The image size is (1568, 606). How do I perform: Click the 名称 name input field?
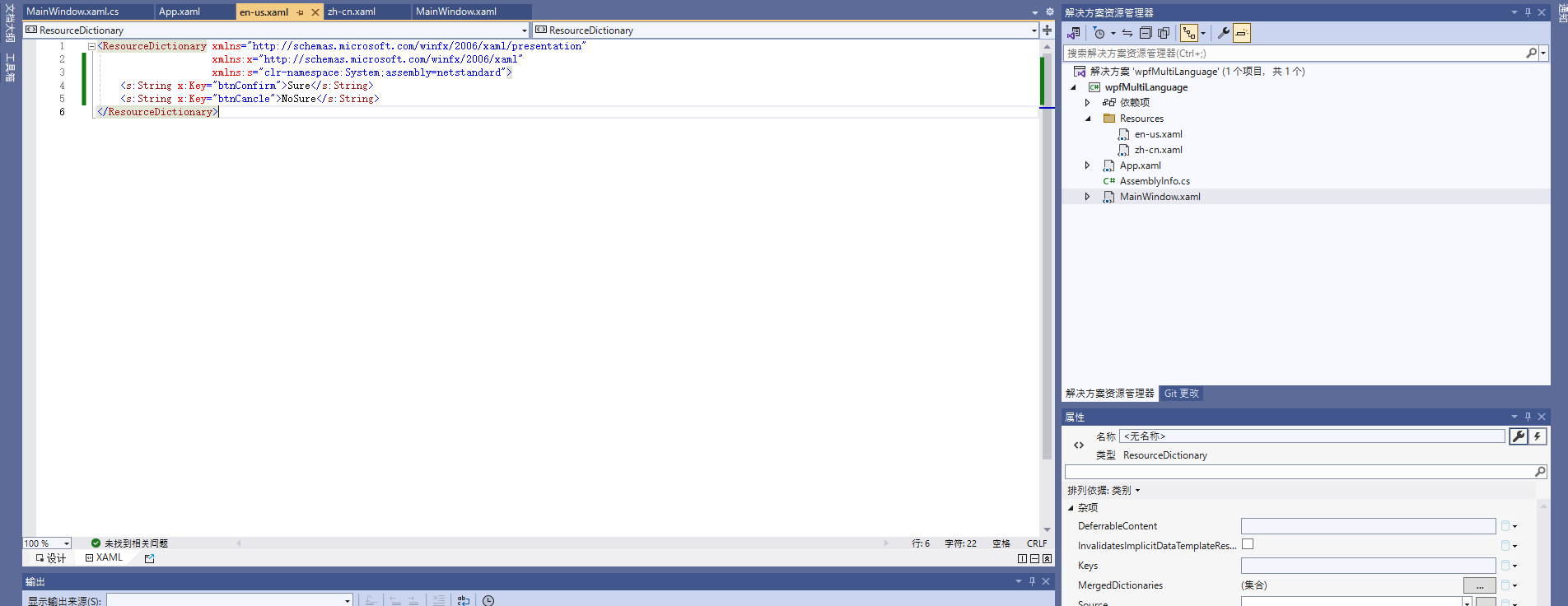[x=1312, y=436]
